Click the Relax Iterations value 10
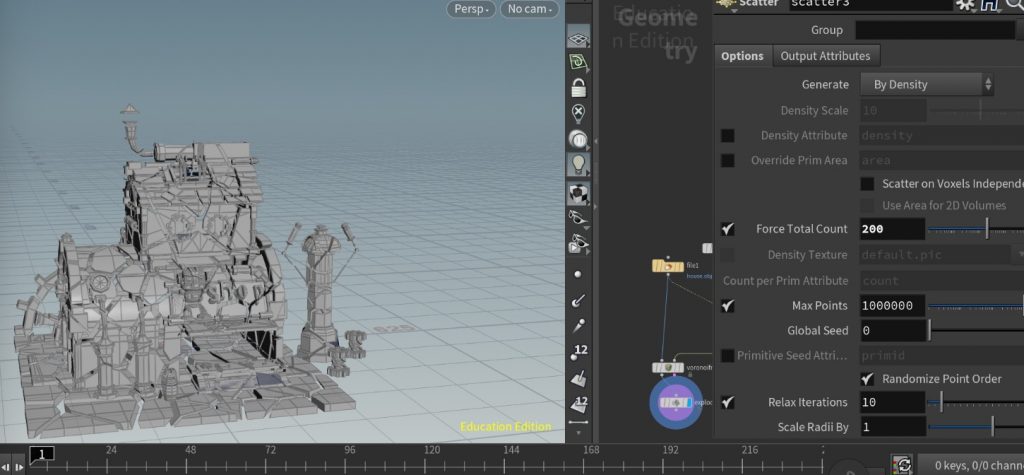Viewport: 1024px width, 475px height. pos(892,402)
